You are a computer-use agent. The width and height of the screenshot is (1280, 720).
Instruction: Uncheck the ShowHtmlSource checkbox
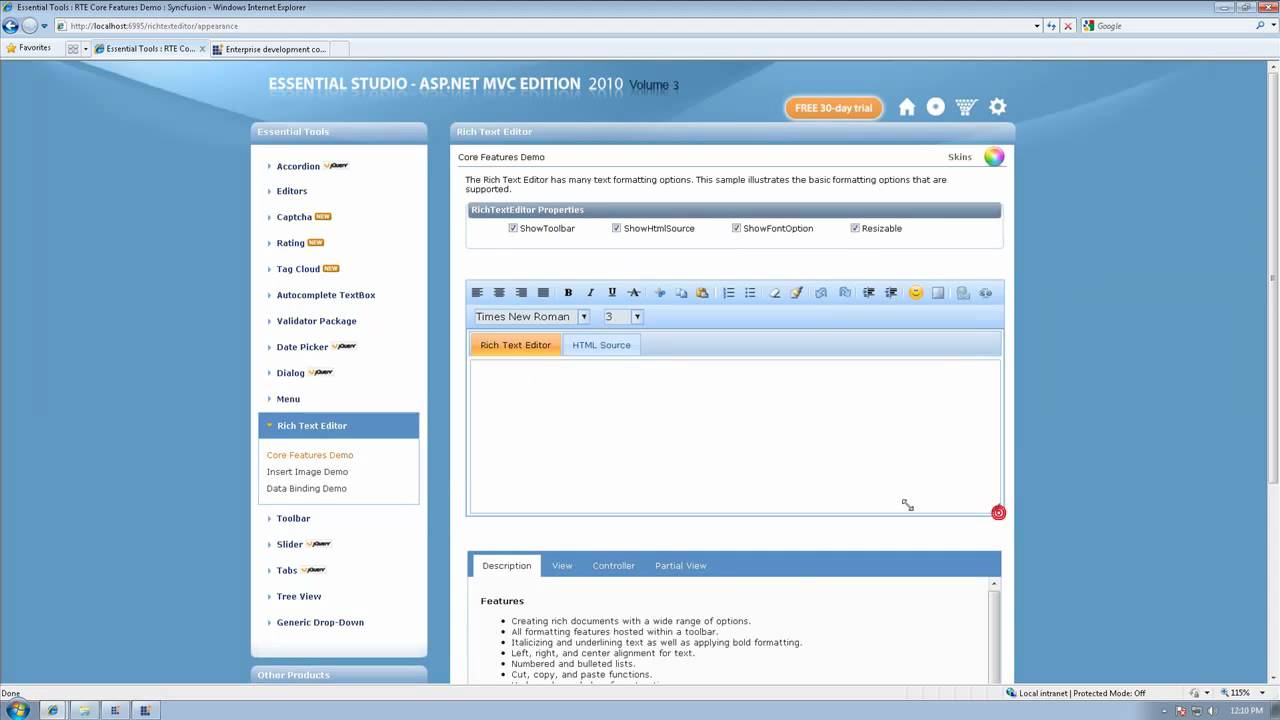pyautogui.click(x=617, y=228)
